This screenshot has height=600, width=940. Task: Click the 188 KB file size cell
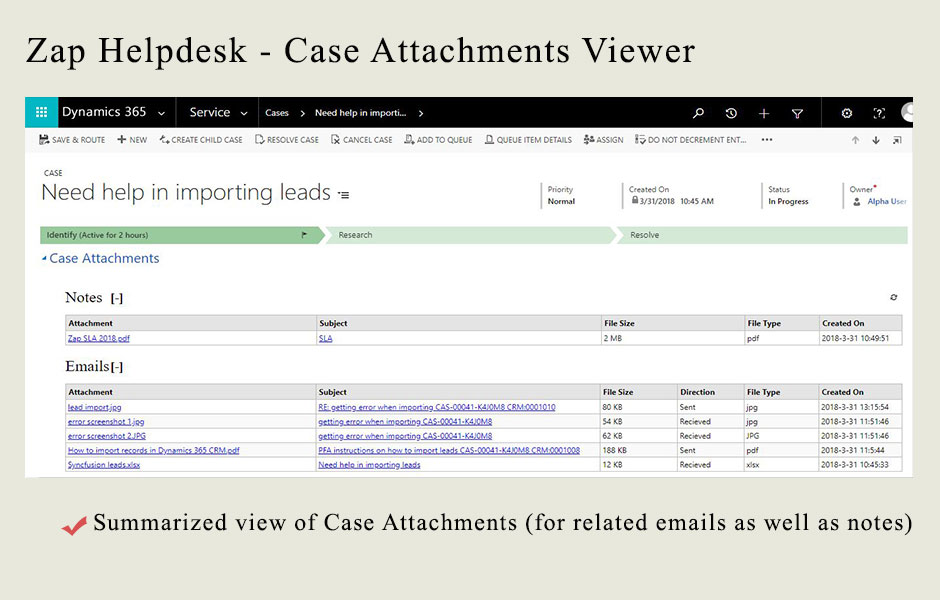point(638,450)
